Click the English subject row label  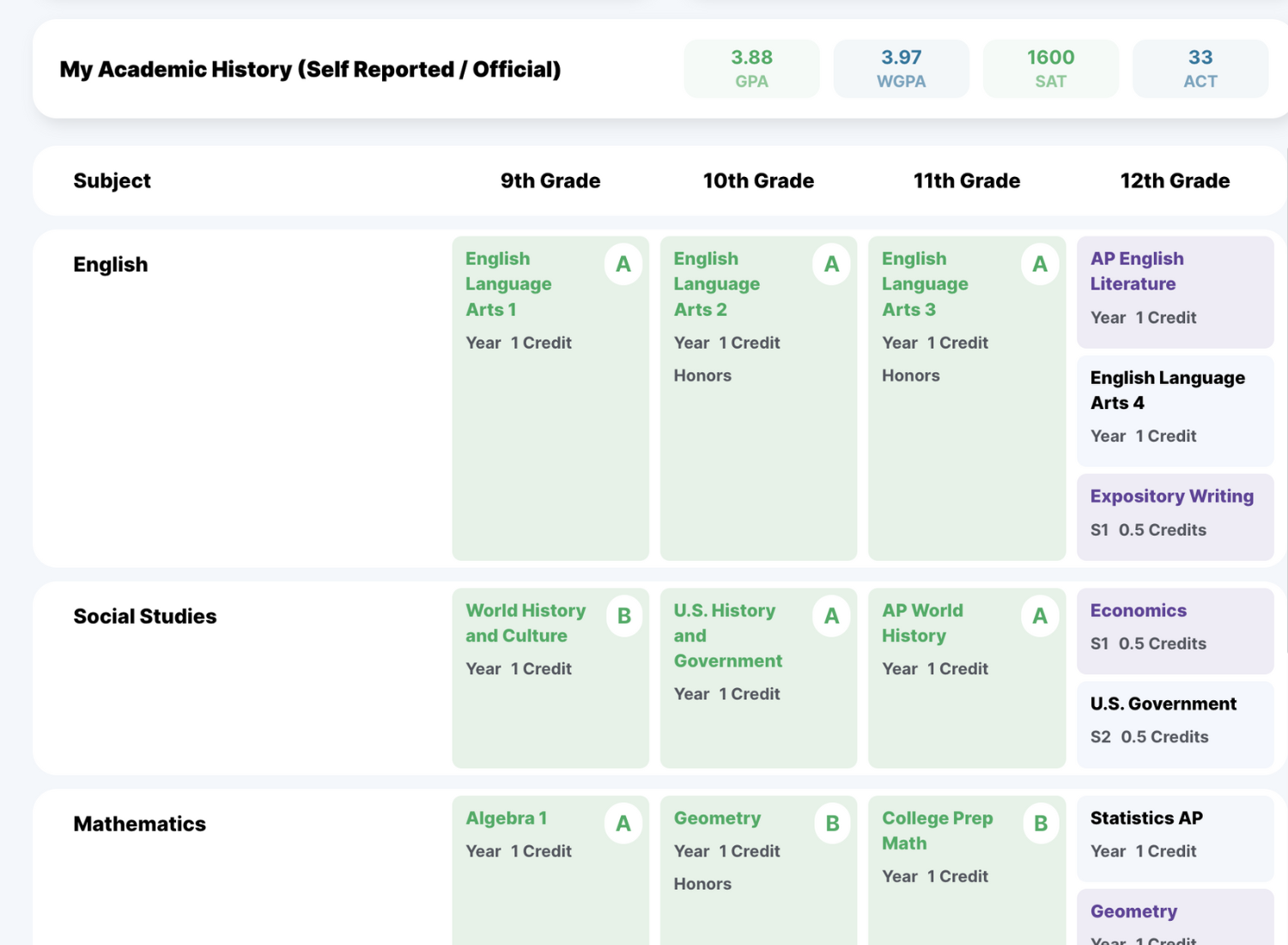pos(111,265)
